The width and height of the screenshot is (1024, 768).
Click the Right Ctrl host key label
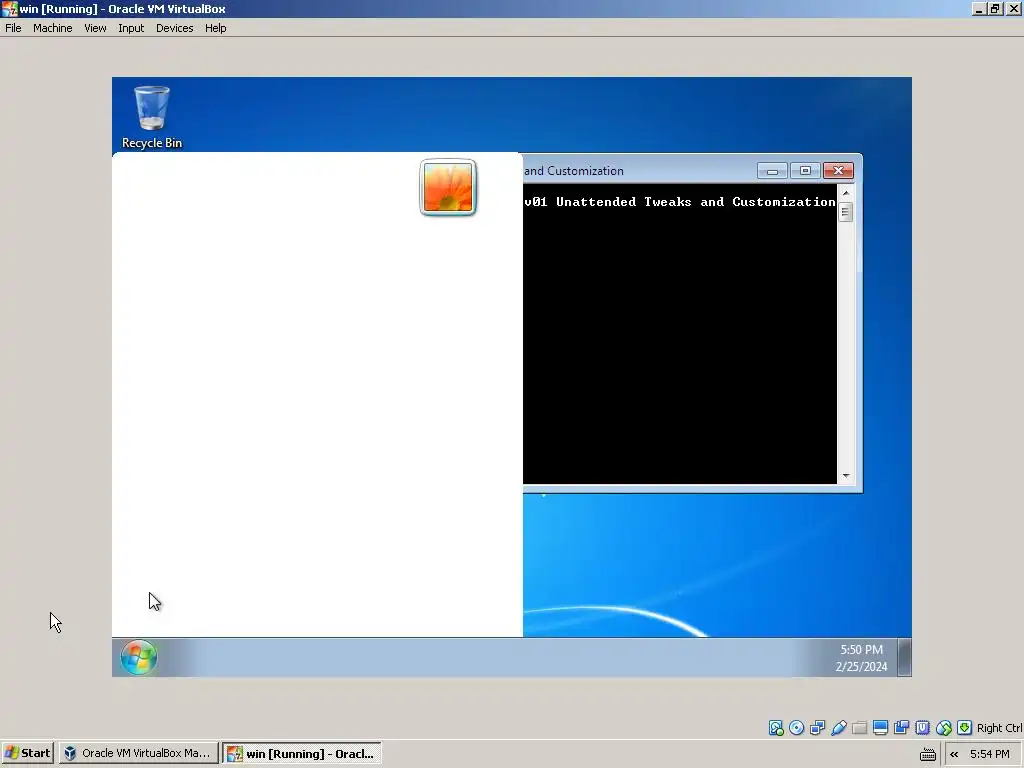[x=1000, y=728]
